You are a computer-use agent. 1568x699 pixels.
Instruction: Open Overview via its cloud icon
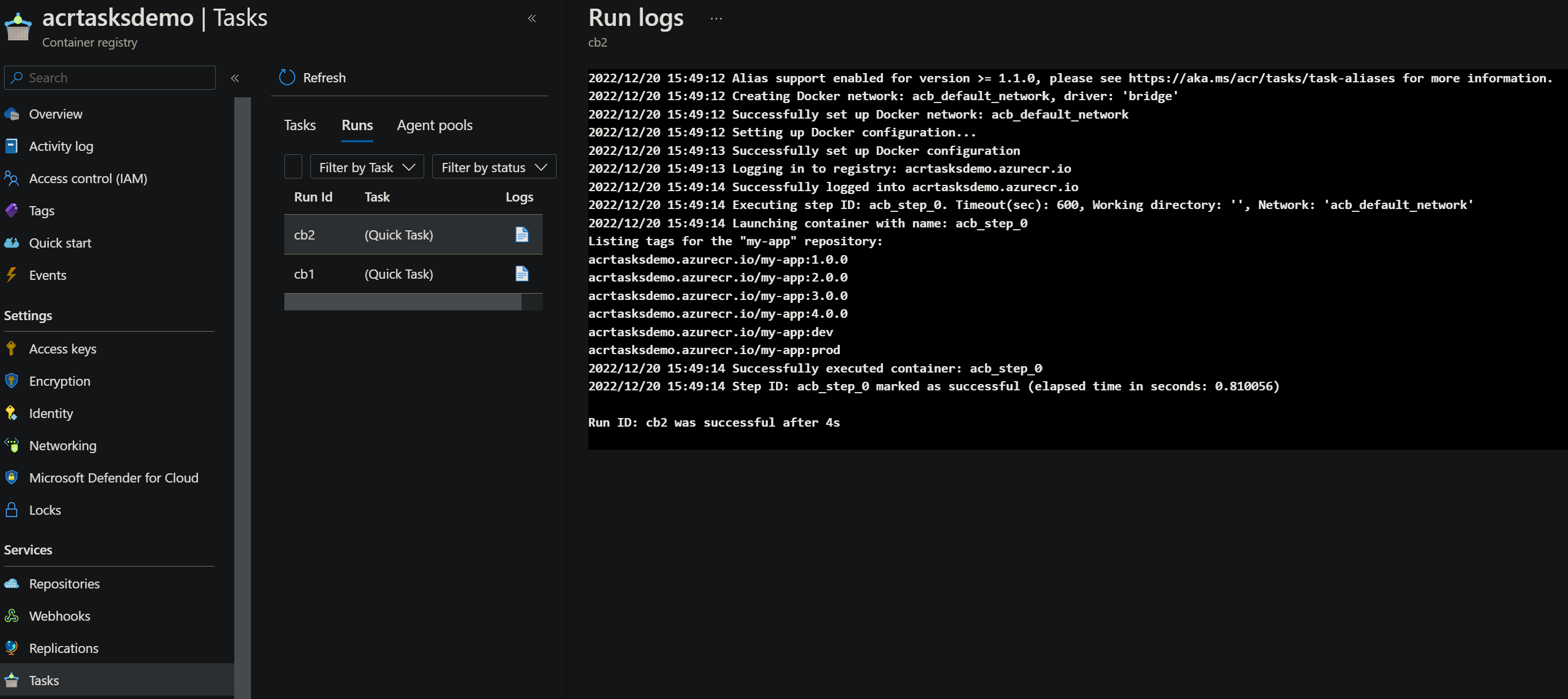click(x=12, y=114)
